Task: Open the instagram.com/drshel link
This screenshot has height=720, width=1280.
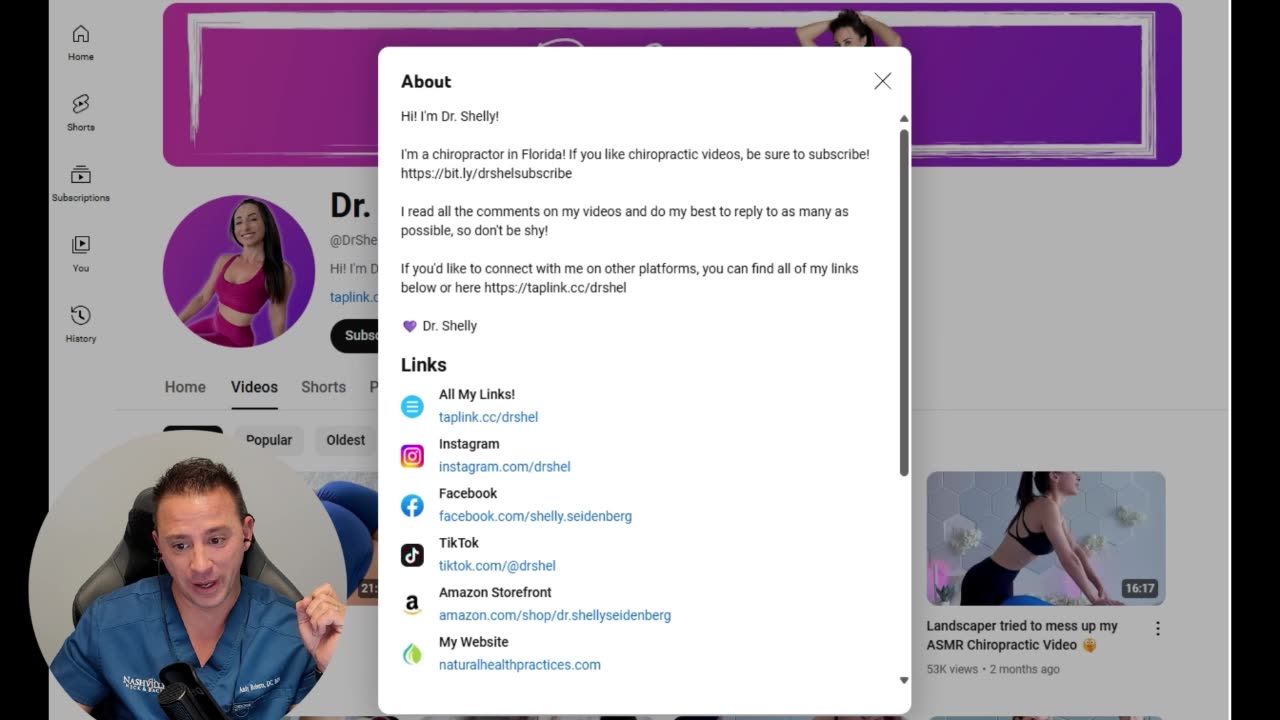Action: (x=505, y=467)
